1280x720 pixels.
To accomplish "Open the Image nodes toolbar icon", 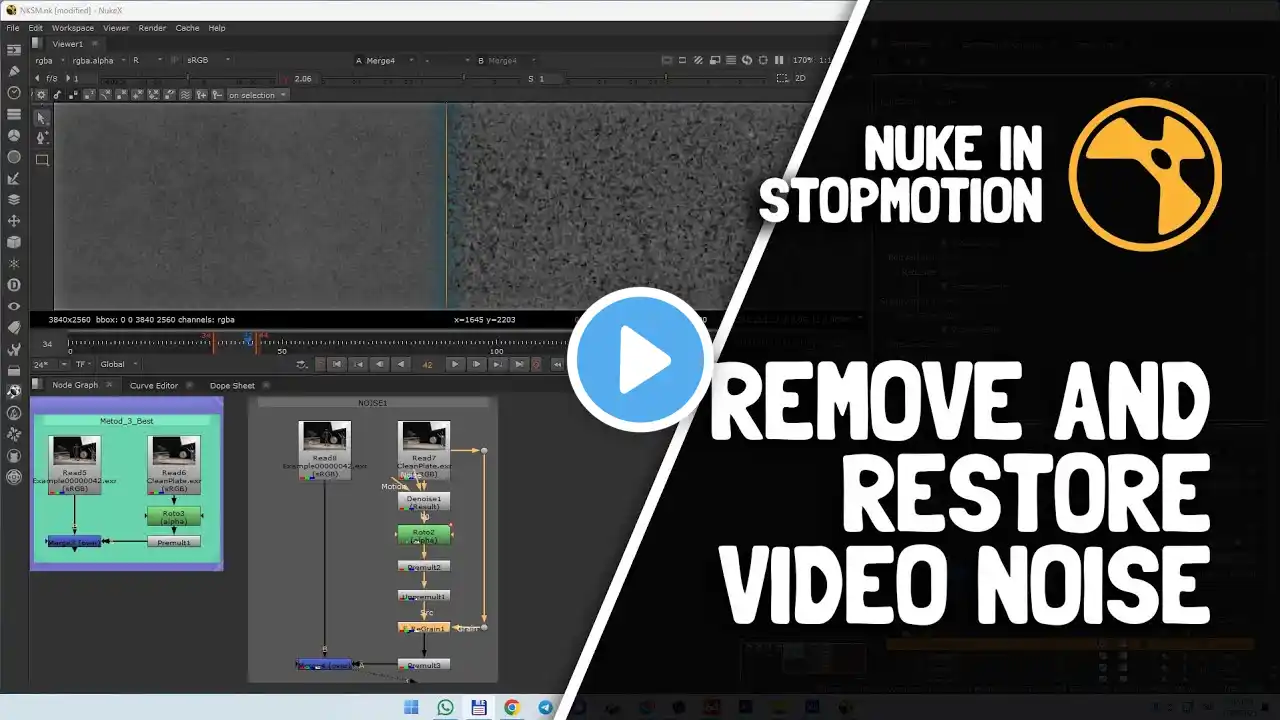I will coord(14,50).
